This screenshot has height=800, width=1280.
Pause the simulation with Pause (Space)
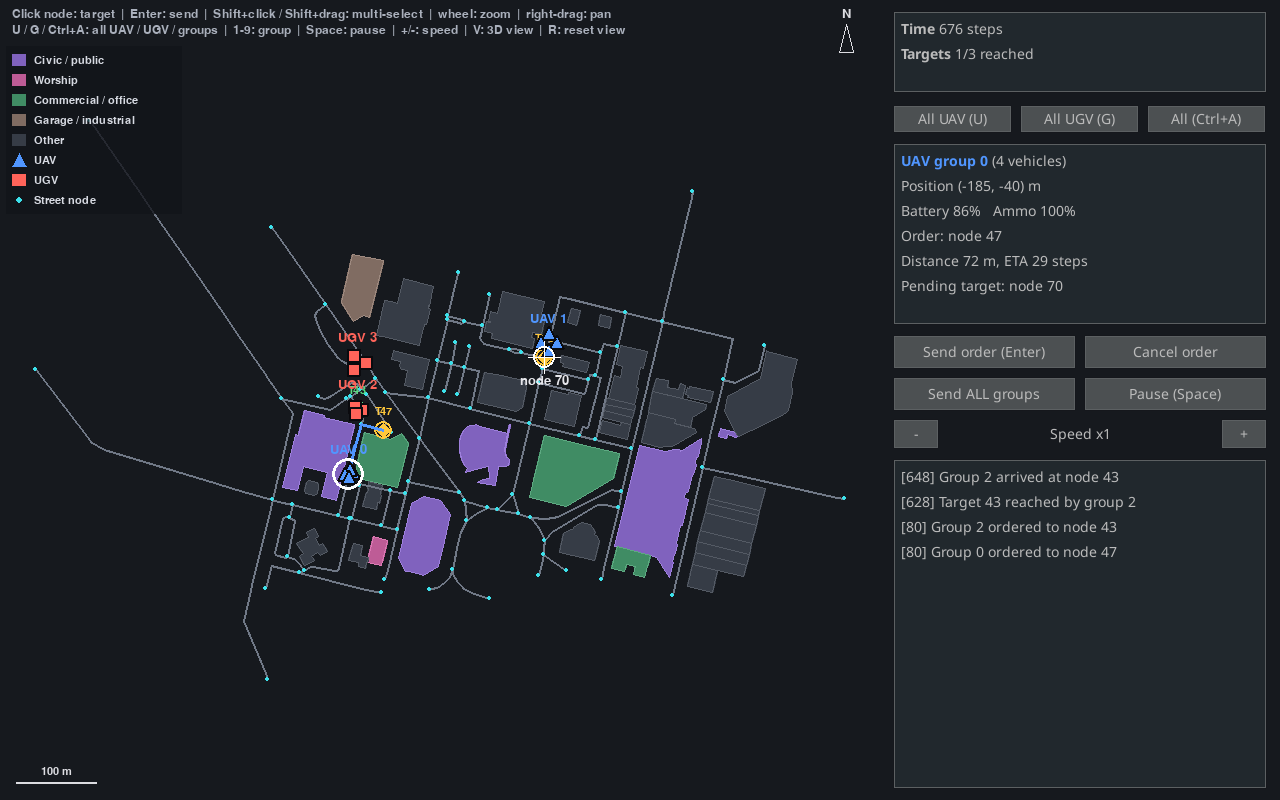[1175, 394]
